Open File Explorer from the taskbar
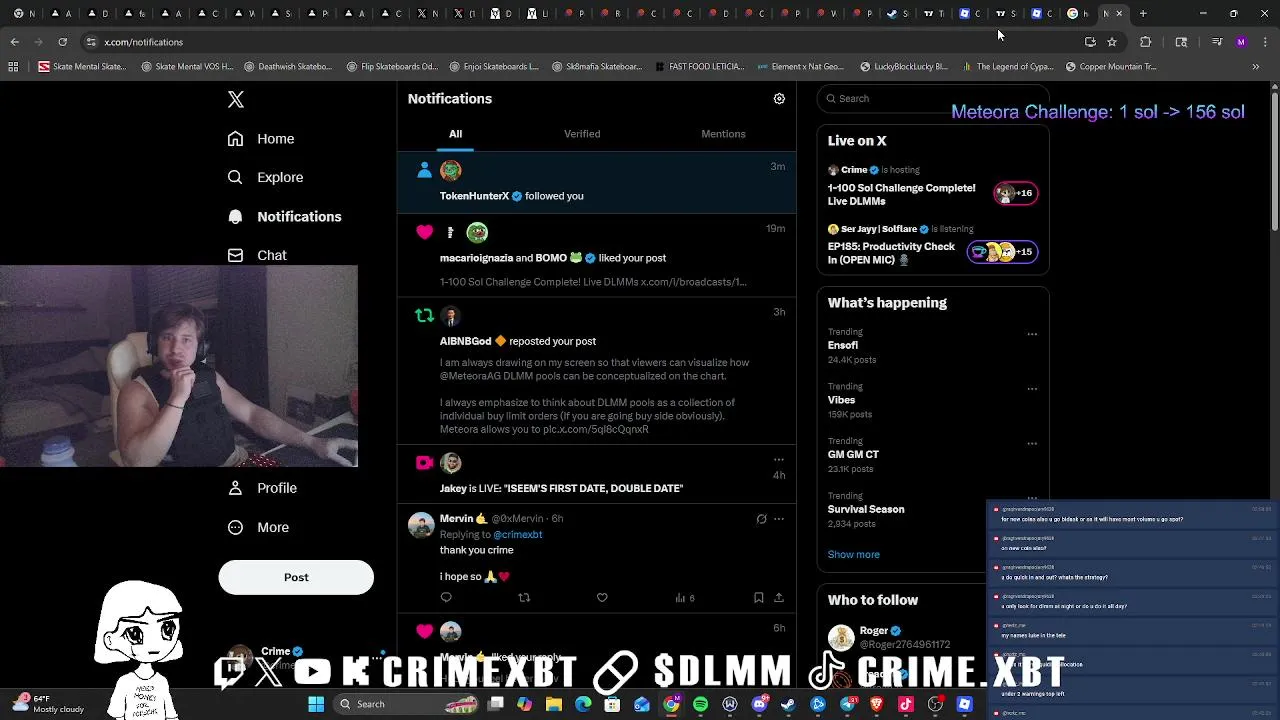This screenshot has width=1280, height=720. [x=553, y=704]
